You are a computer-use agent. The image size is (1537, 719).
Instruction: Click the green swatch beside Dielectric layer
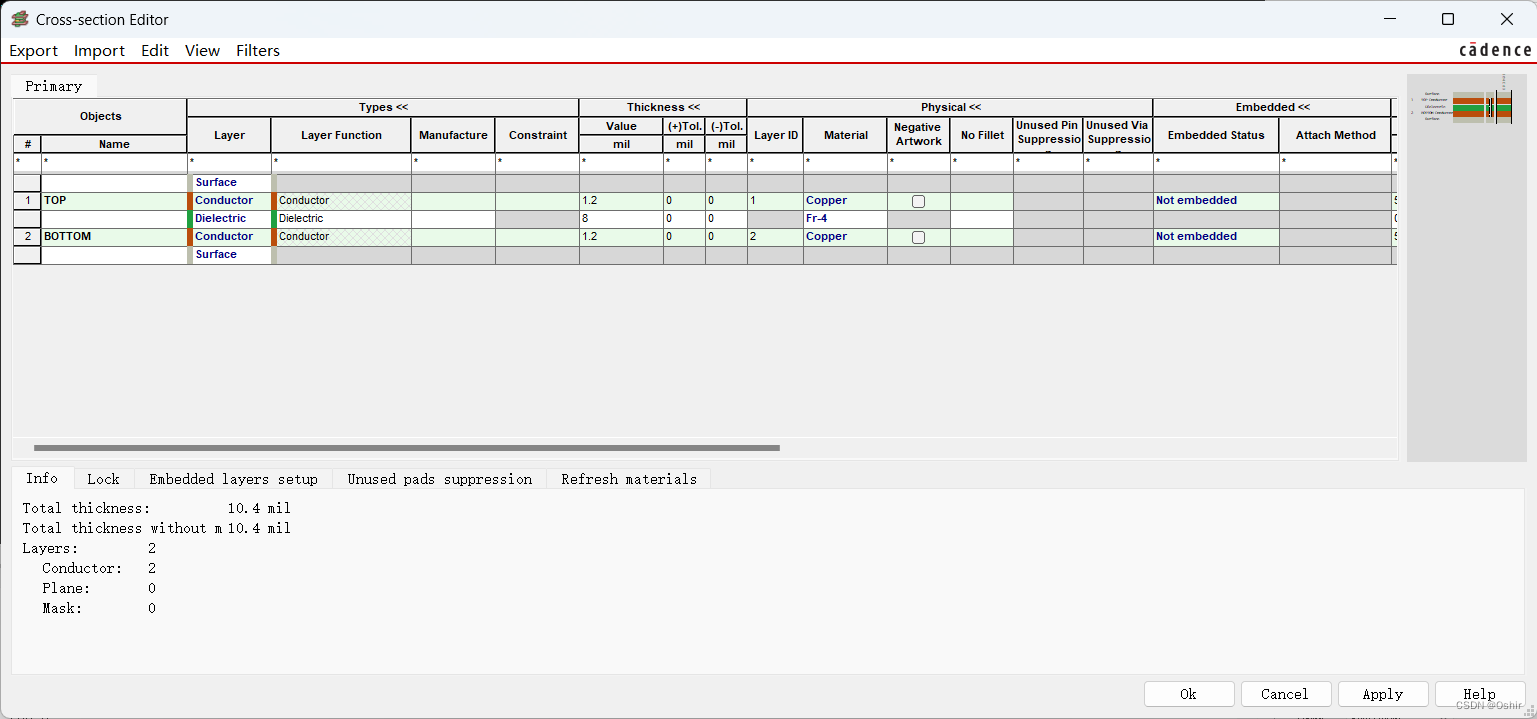click(x=190, y=219)
